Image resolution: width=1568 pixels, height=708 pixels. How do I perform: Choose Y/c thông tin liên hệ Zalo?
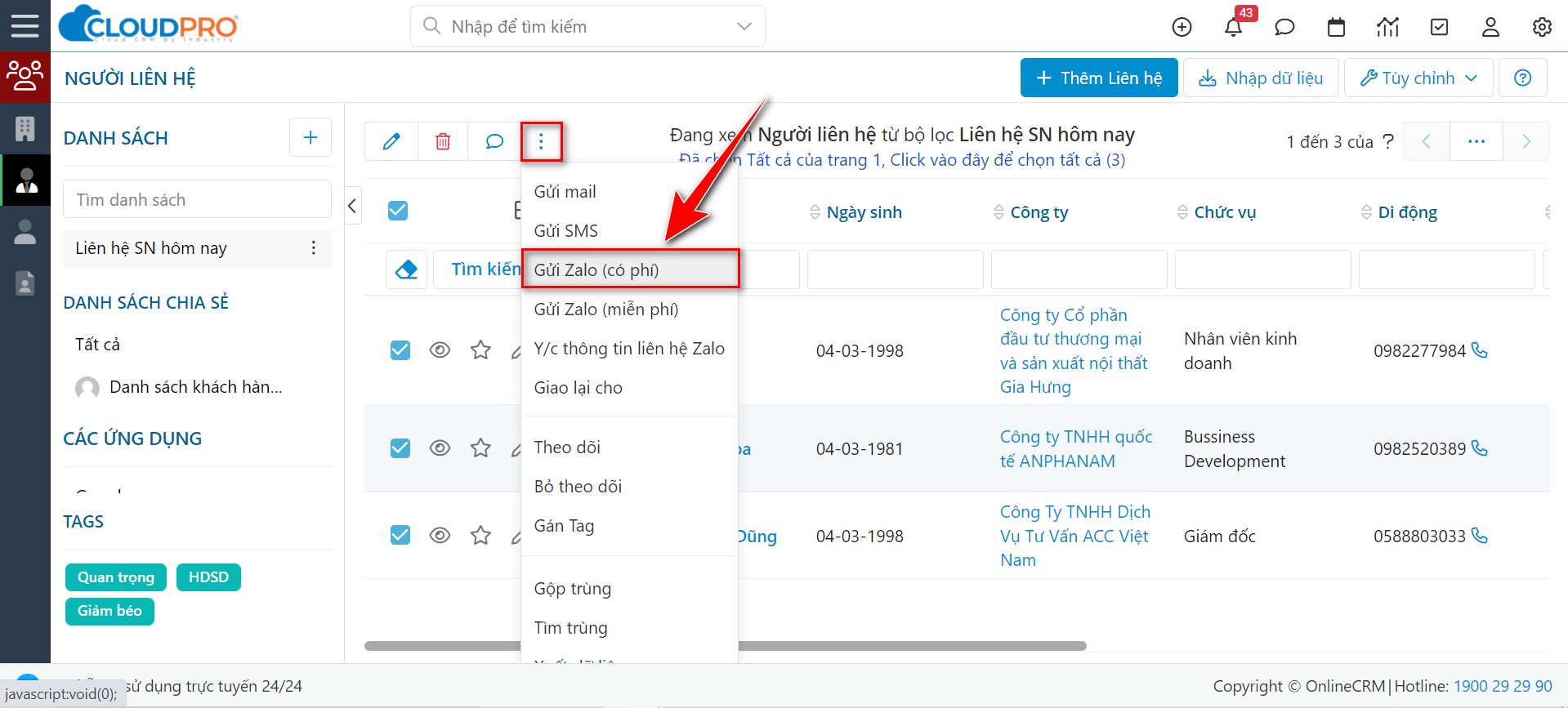coord(629,349)
